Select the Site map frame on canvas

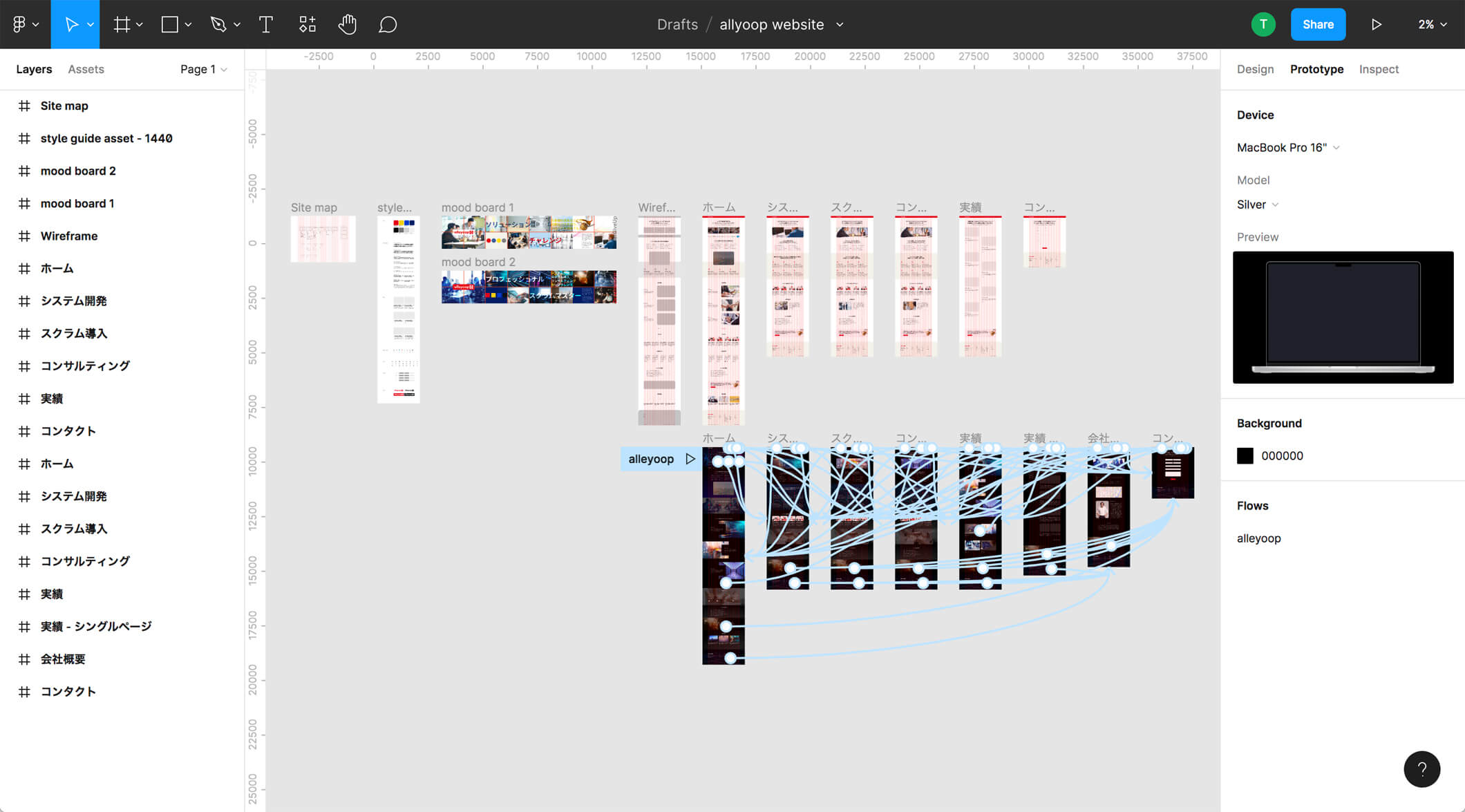[323, 239]
